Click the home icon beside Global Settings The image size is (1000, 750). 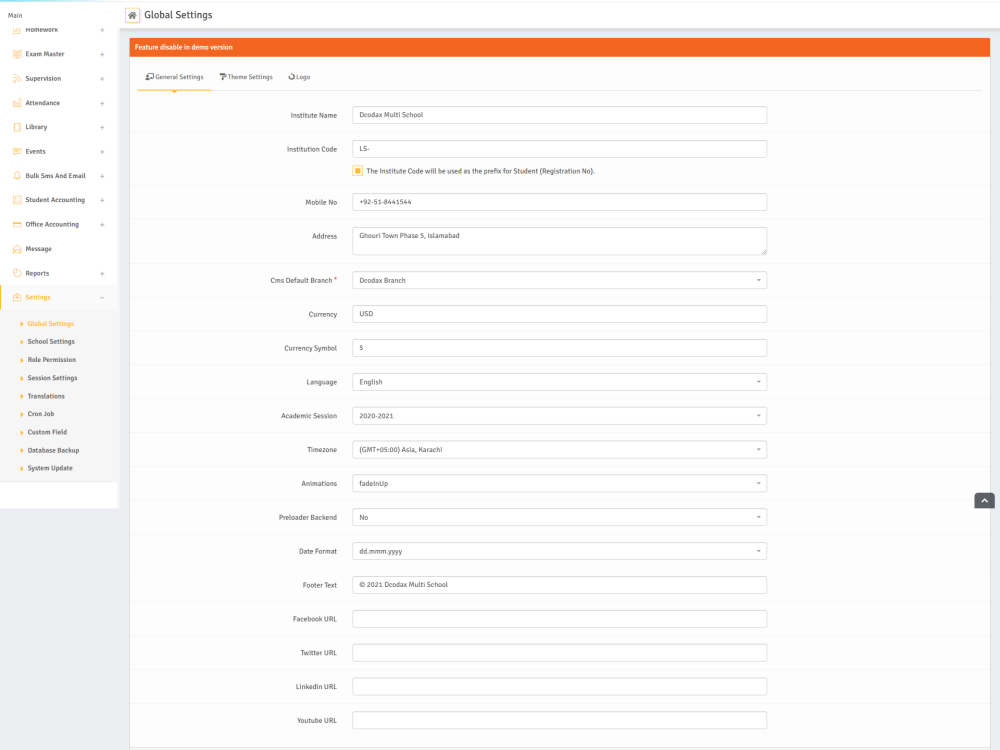click(132, 15)
